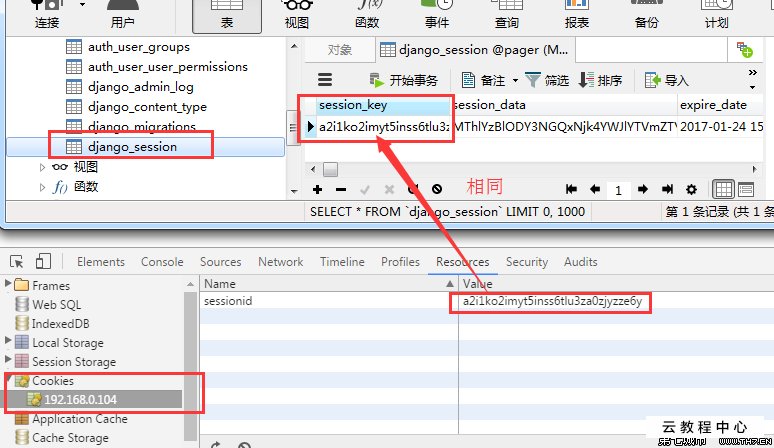Click 开始事务 (Begin Transaction) button
Image resolution: width=774 pixels, height=448 pixels.
click(x=403, y=80)
